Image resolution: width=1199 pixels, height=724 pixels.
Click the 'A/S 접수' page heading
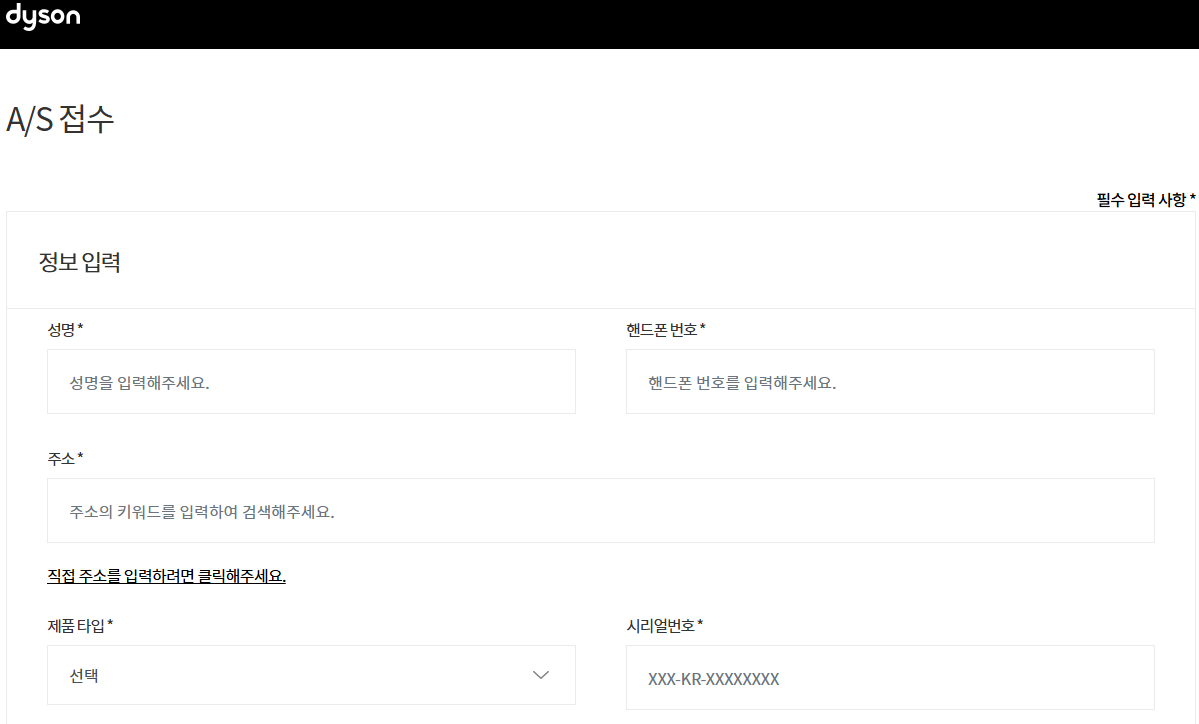click(x=60, y=119)
